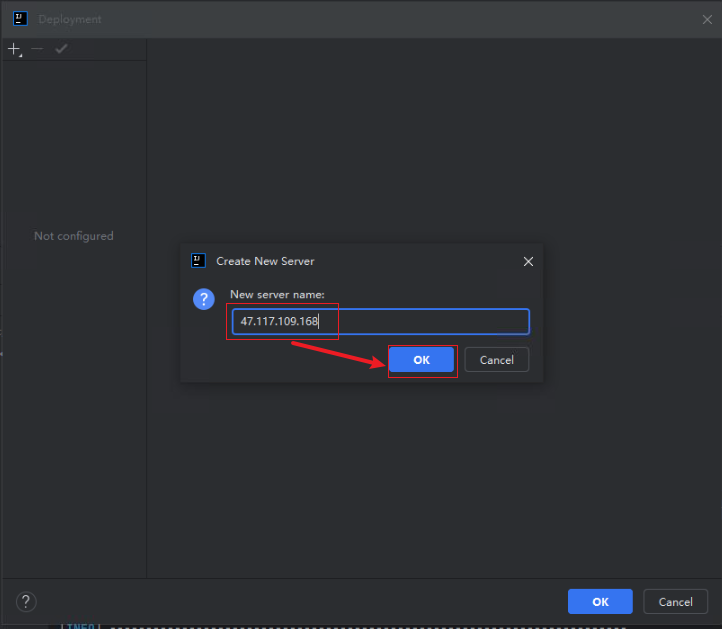This screenshot has height=629, width=722.
Task: Confirm server name with OK in Create New Server dialog
Action: coord(421,360)
